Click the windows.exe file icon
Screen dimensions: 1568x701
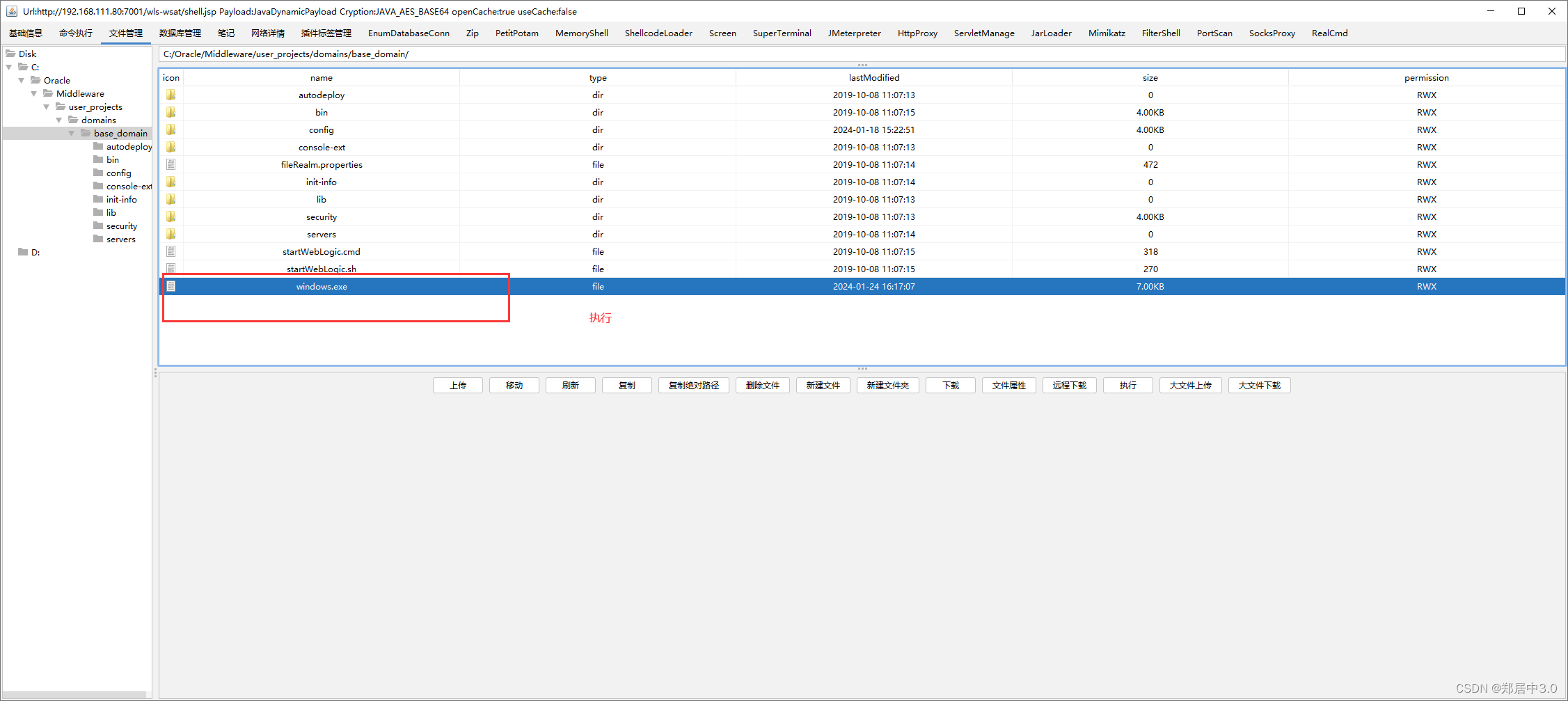[171, 286]
